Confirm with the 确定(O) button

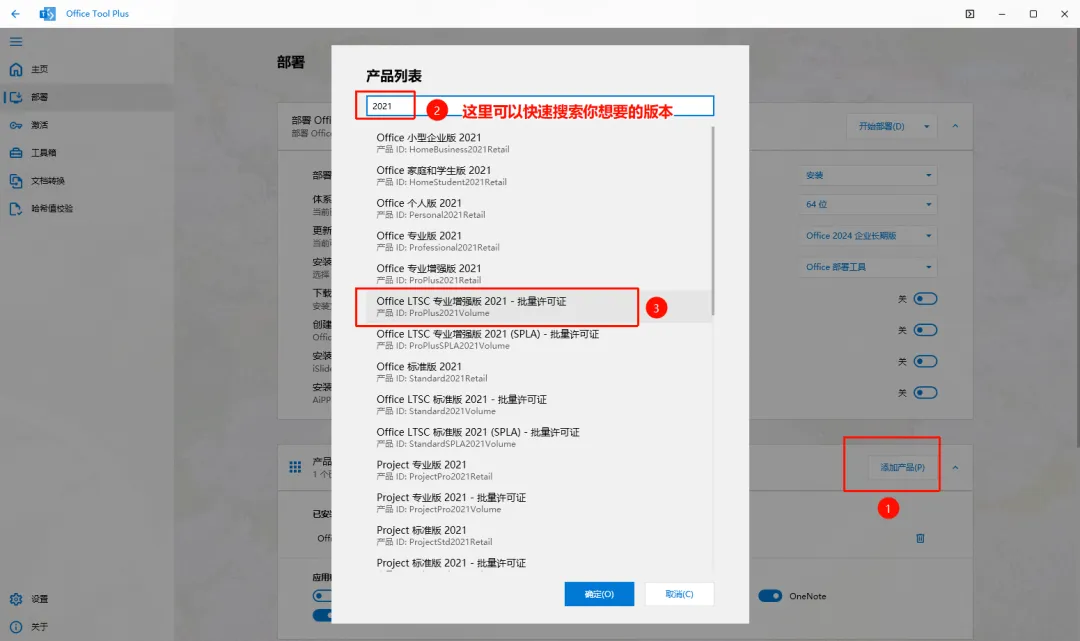[x=599, y=594]
